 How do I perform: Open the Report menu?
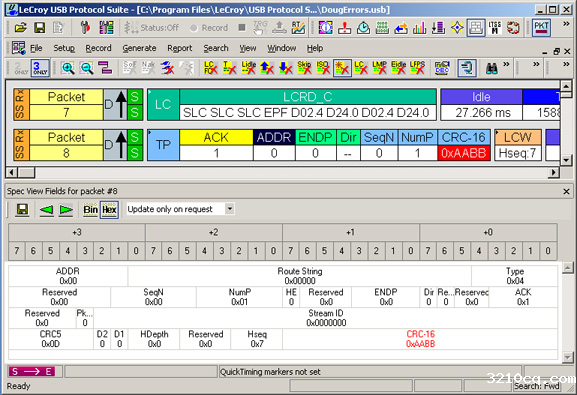[x=180, y=48]
